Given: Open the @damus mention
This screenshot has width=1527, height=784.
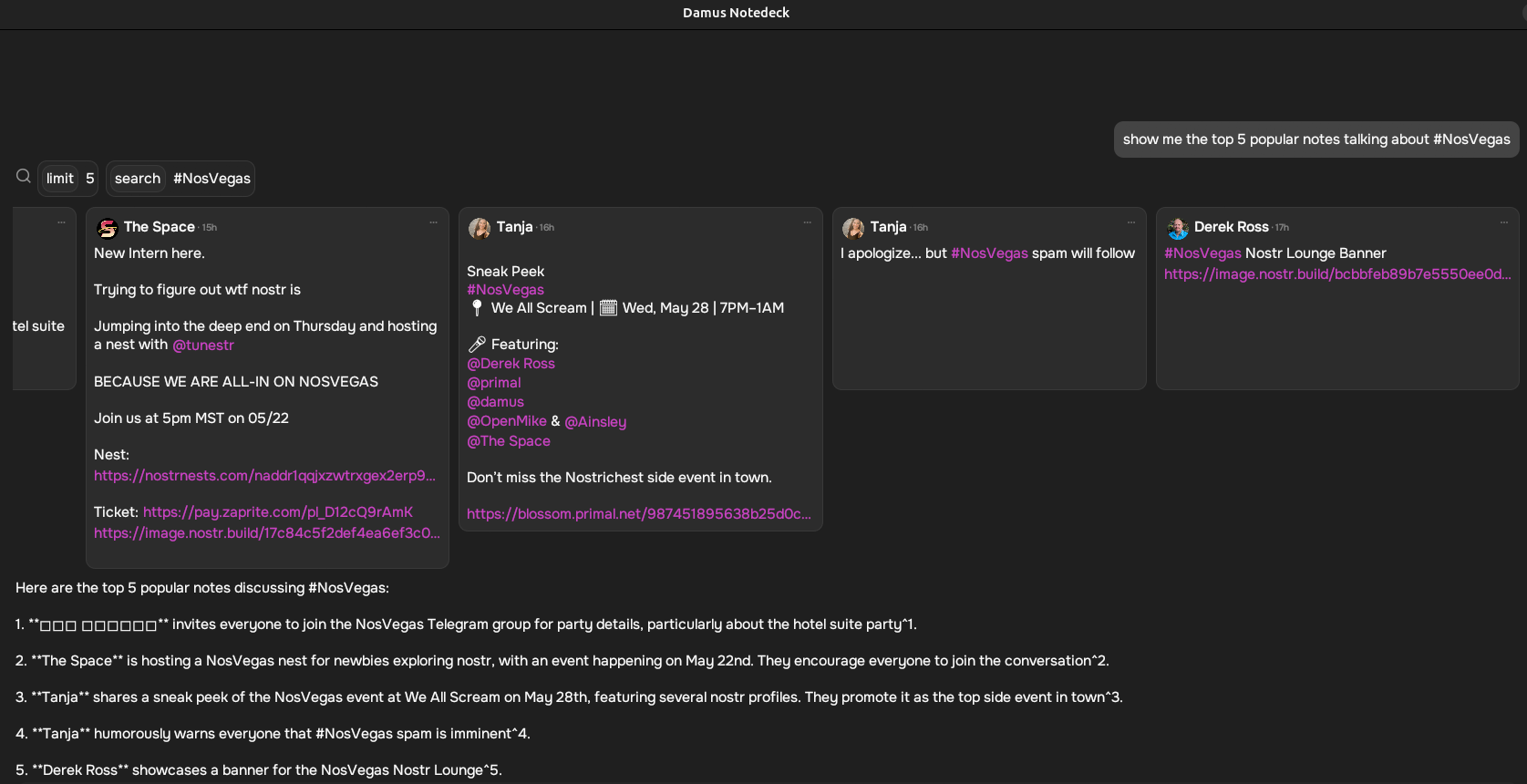Looking at the screenshot, I should 495,402.
